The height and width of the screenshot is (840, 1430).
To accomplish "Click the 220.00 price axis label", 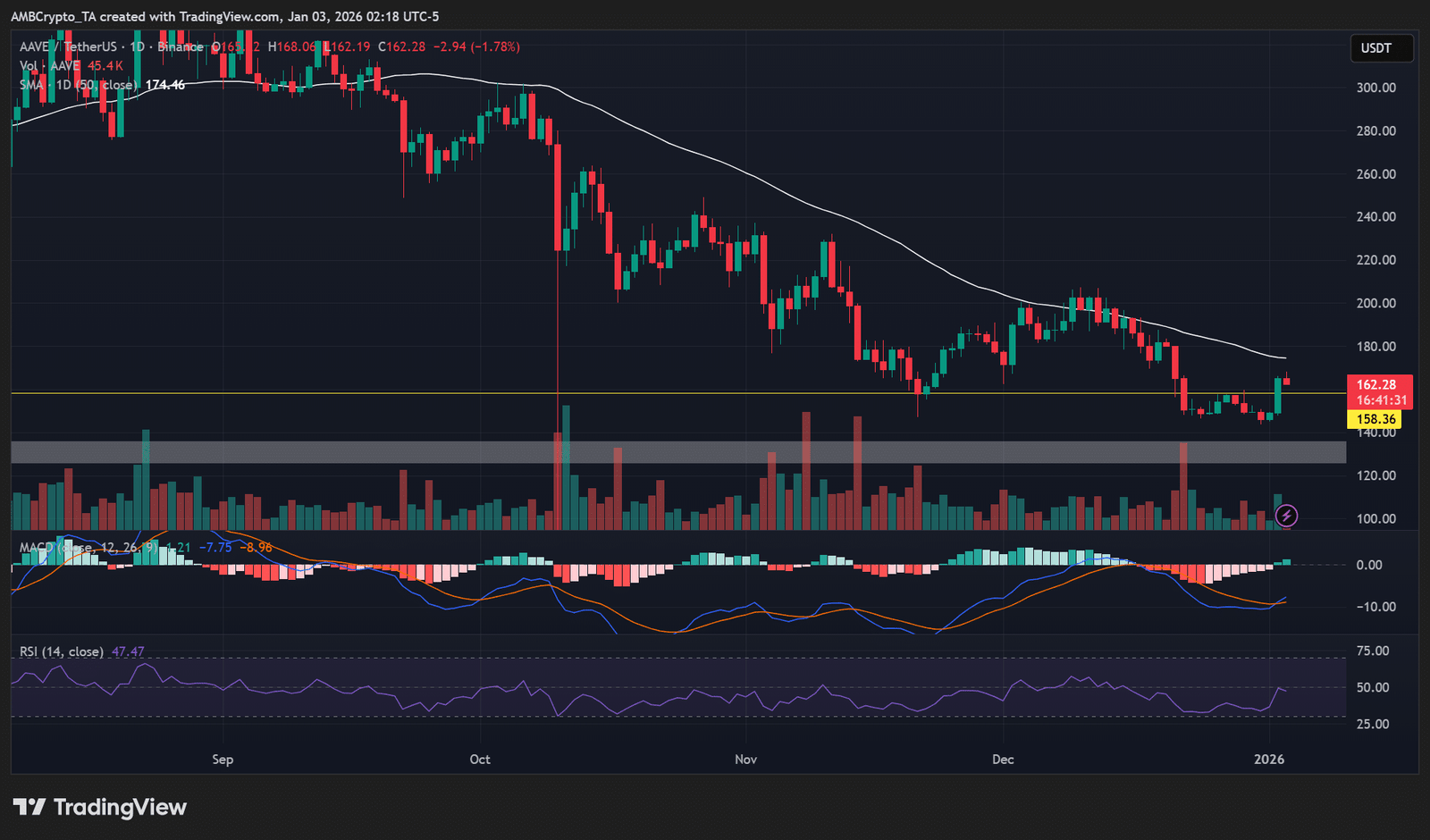I will (x=1376, y=260).
